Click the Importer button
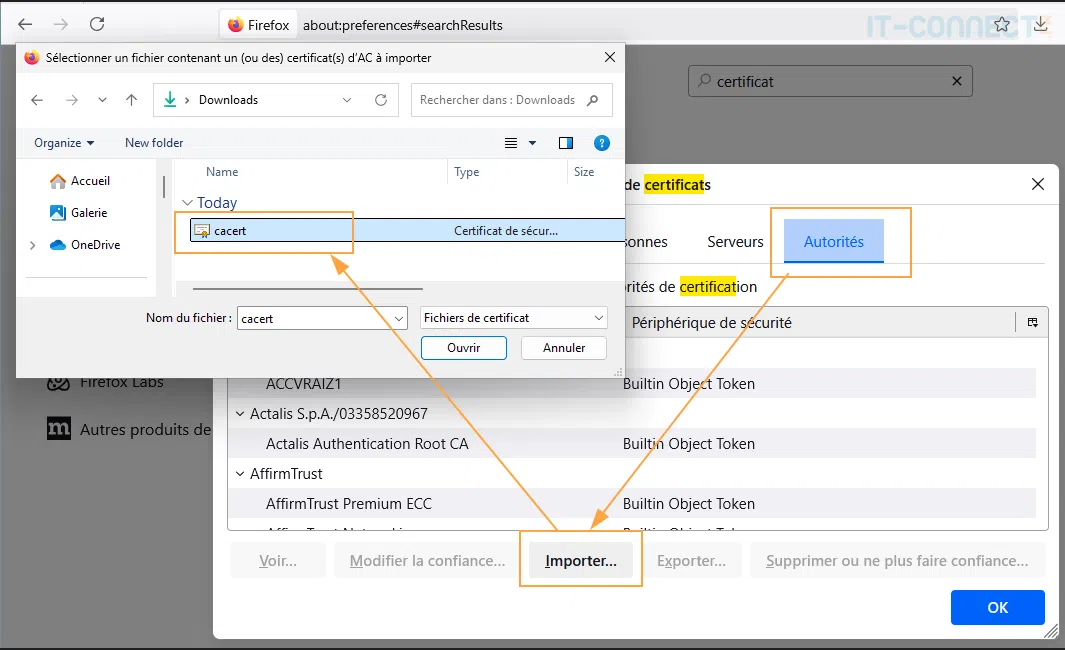This screenshot has width=1065, height=650. [x=580, y=561]
